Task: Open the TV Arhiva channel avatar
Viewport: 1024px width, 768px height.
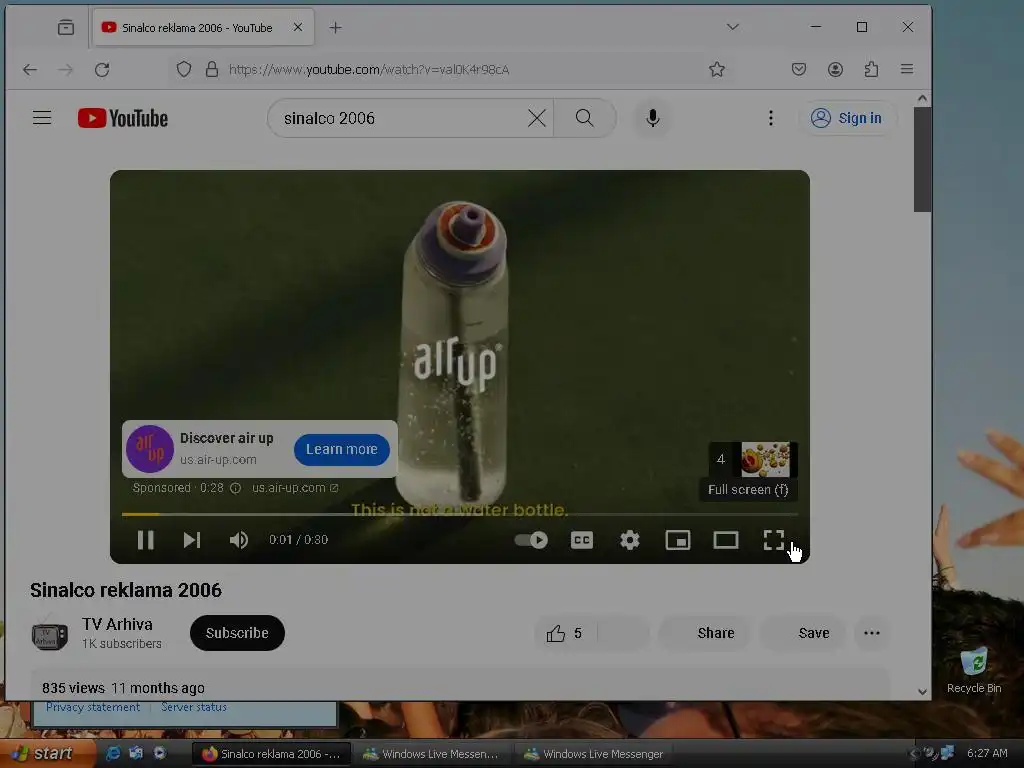Action: click(x=50, y=635)
